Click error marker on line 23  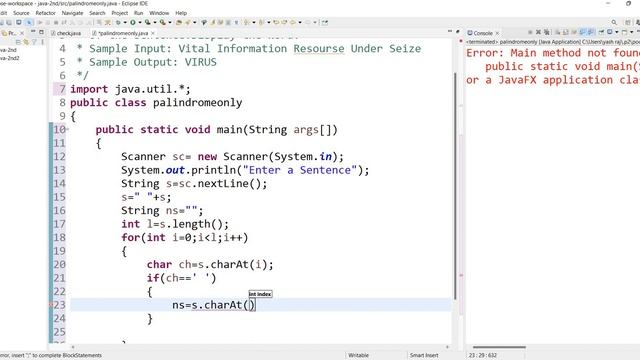pyautogui.click(x=51, y=305)
